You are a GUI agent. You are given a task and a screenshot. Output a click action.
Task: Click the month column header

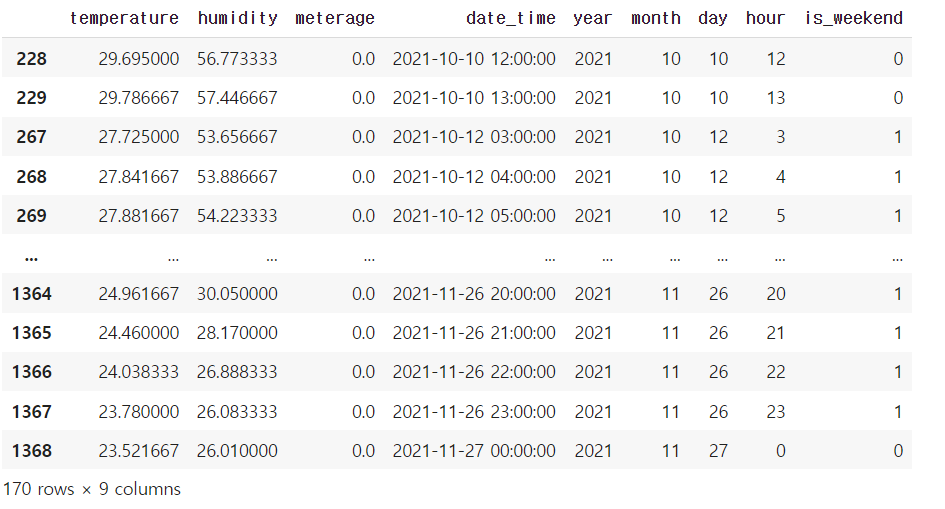[656, 19]
